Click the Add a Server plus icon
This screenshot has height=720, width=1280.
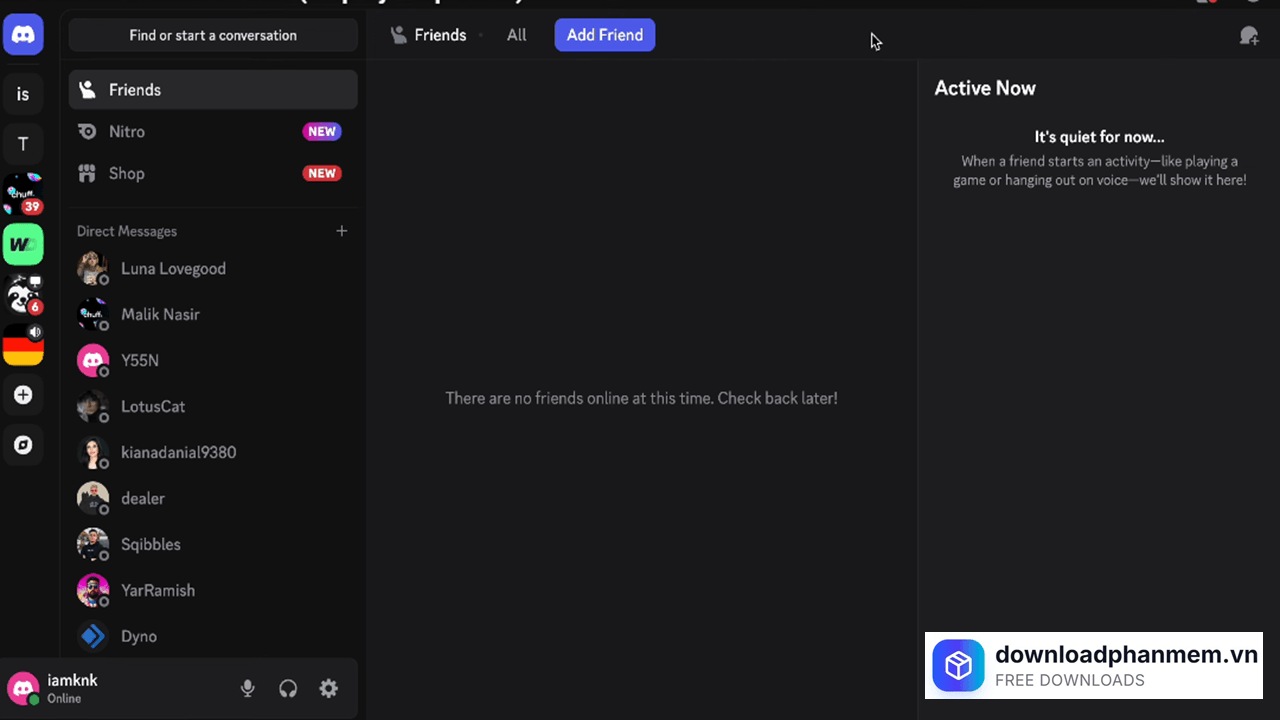23,395
